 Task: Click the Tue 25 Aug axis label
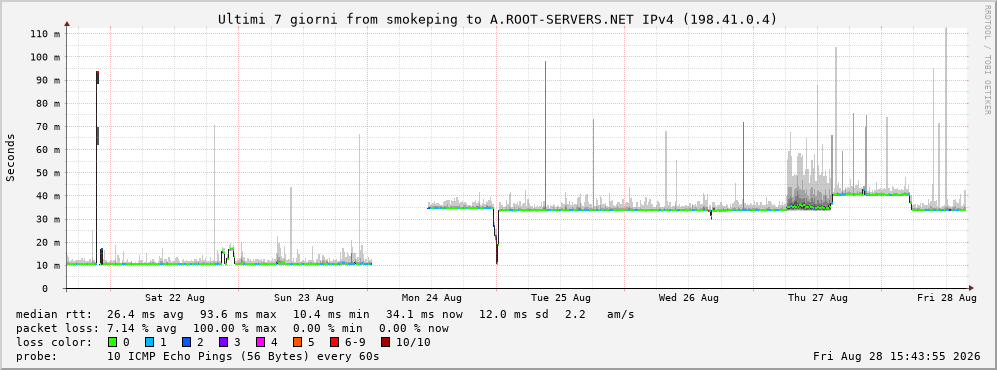(x=560, y=298)
